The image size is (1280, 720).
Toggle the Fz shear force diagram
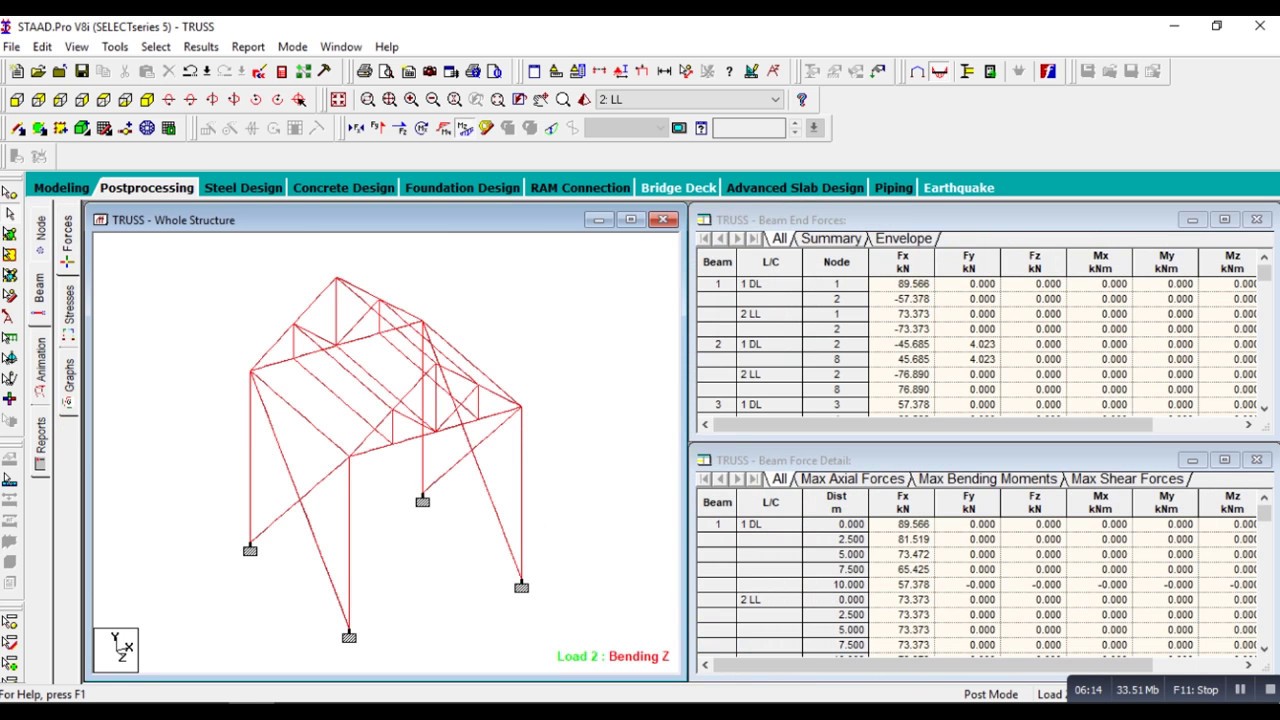point(399,128)
